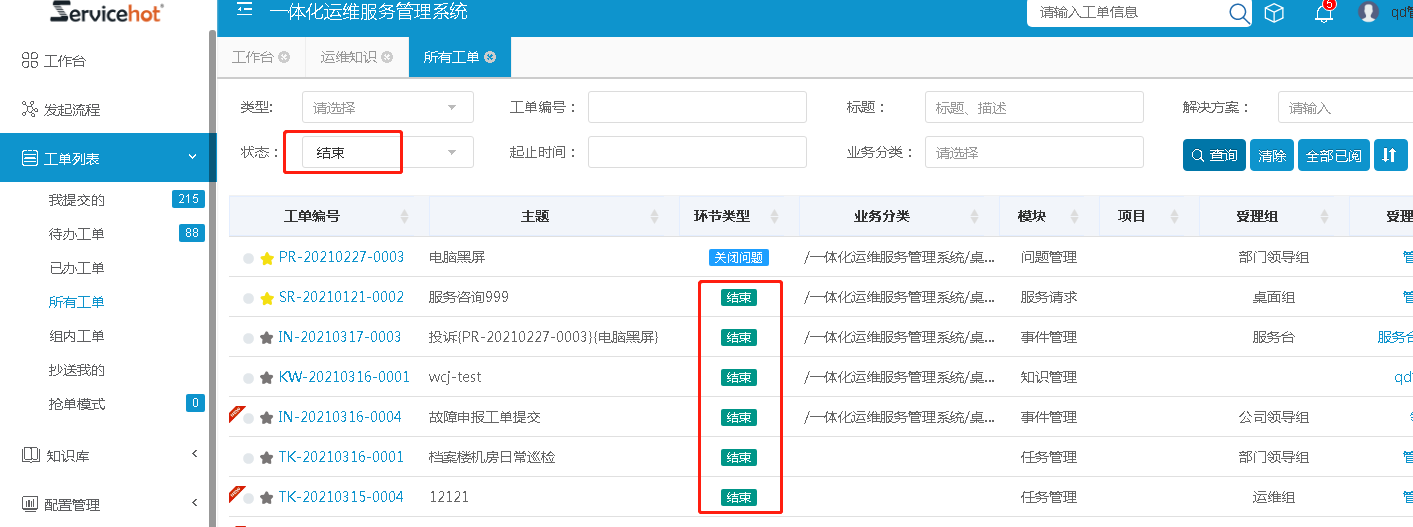The width and height of the screenshot is (1413, 527).
Task: Click the hamburger menu collapse icon
Action: (244, 11)
